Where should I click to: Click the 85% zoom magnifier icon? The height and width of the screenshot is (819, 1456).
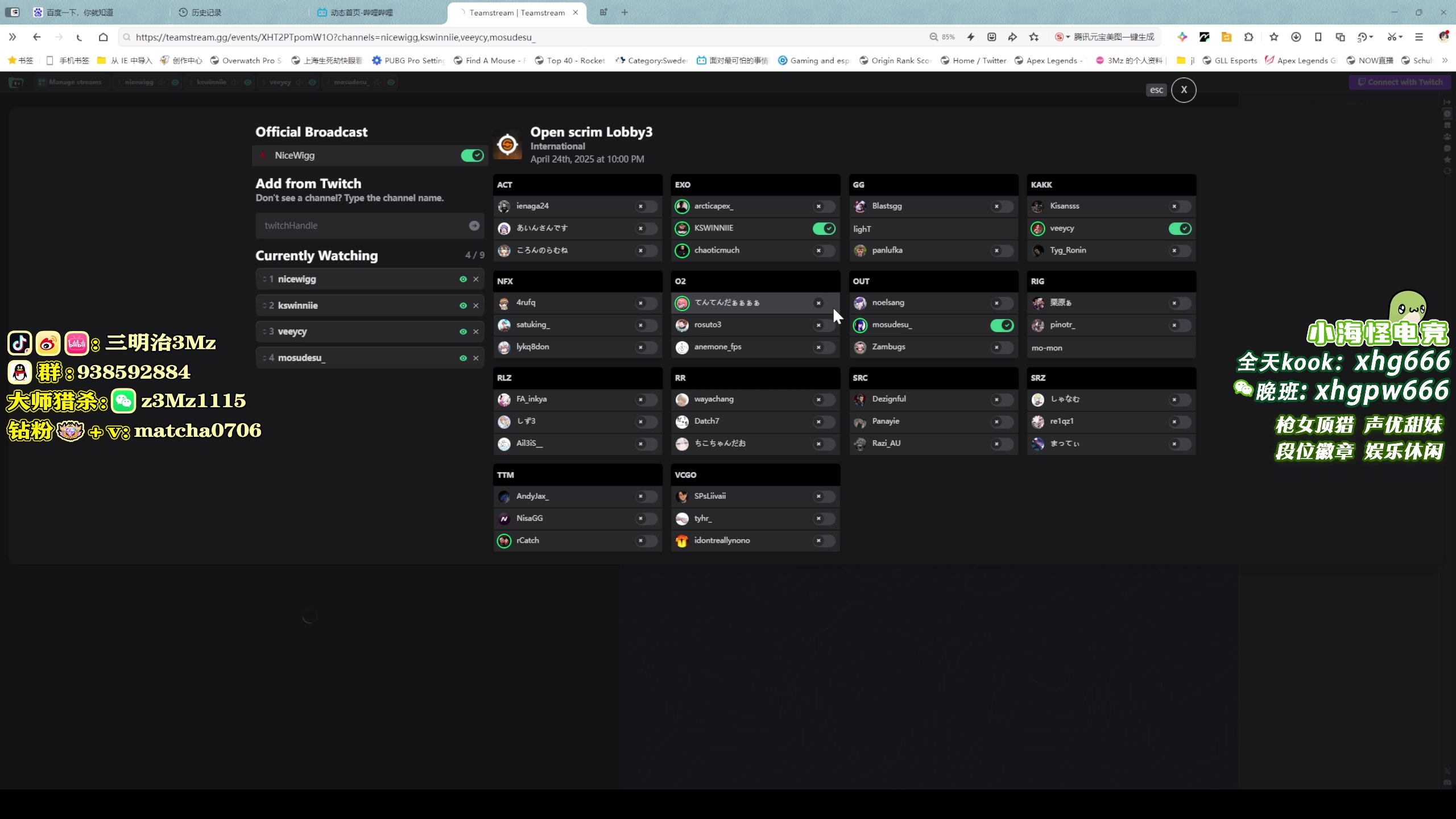934,37
